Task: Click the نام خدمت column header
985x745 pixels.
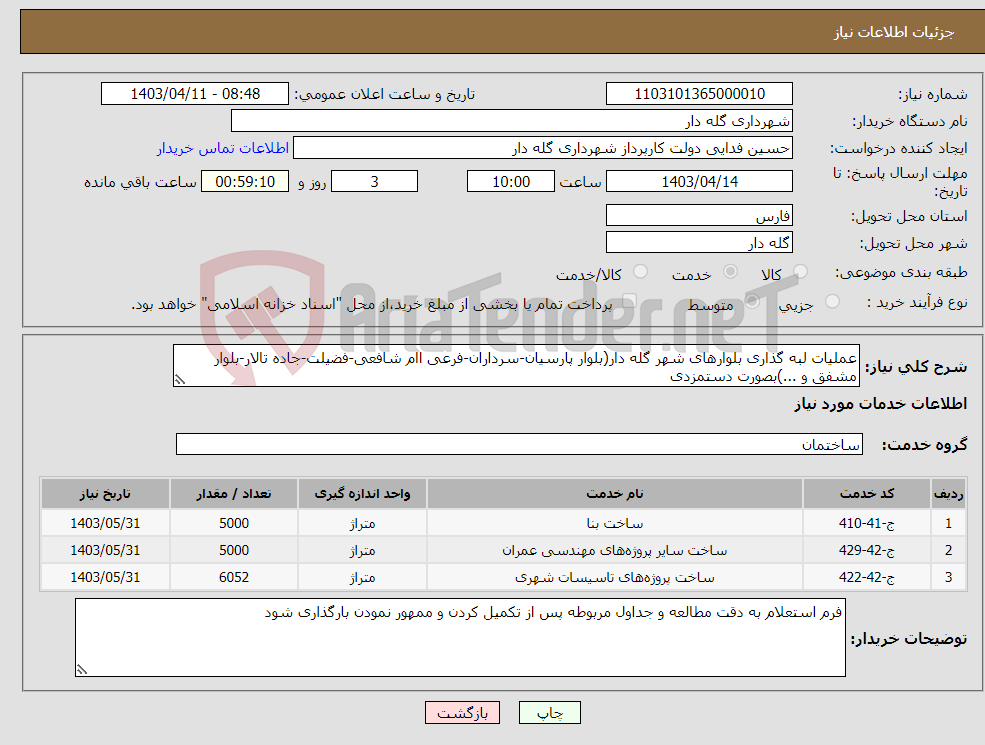Action: [x=614, y=494]
